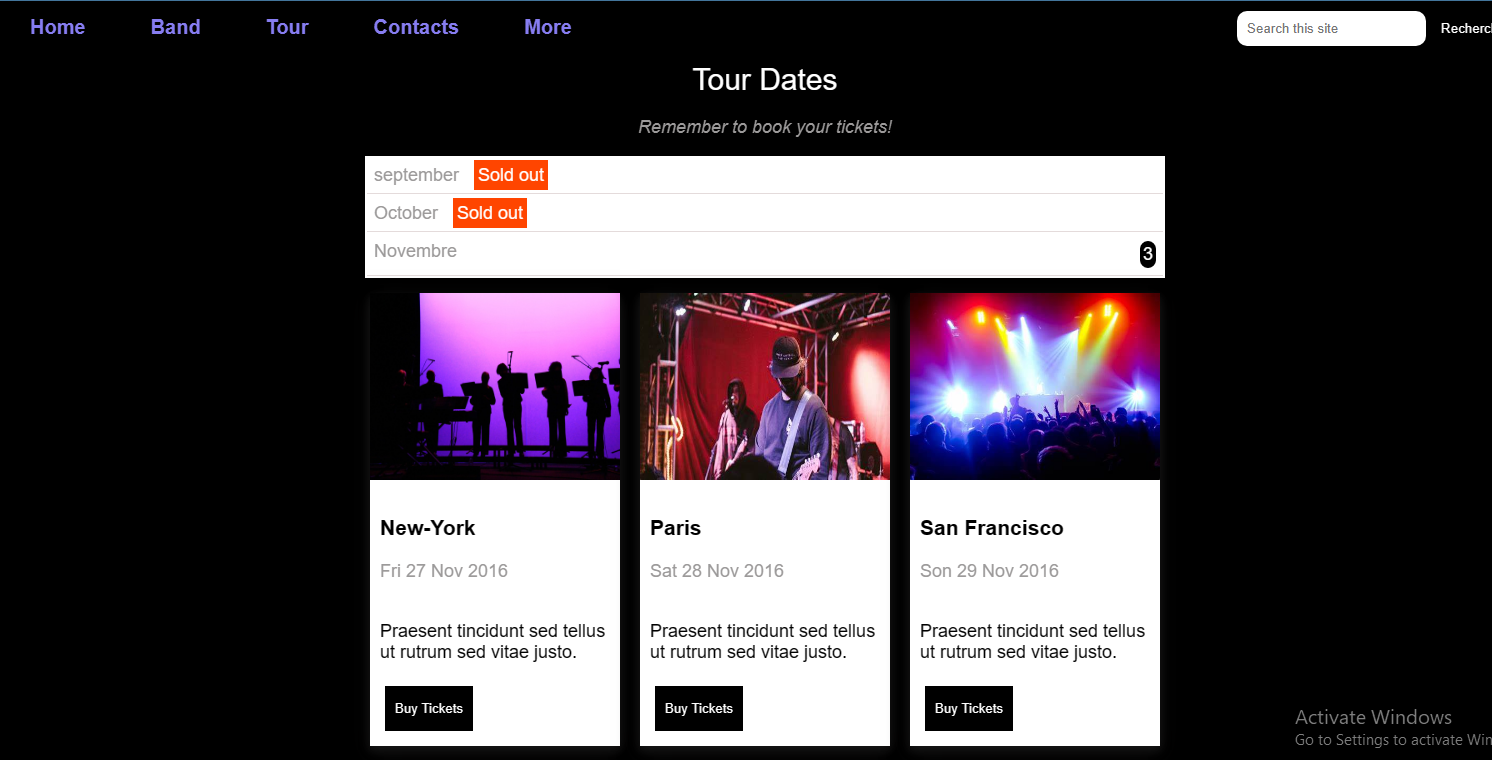Screen dimensions: 1492x760
Task: Expand the More navigation dropdown
Action: 547,27
